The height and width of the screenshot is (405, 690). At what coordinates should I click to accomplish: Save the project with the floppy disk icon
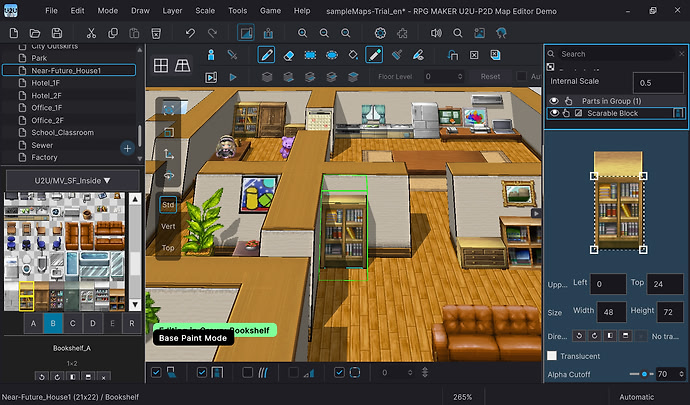click(x=57, y=33)
